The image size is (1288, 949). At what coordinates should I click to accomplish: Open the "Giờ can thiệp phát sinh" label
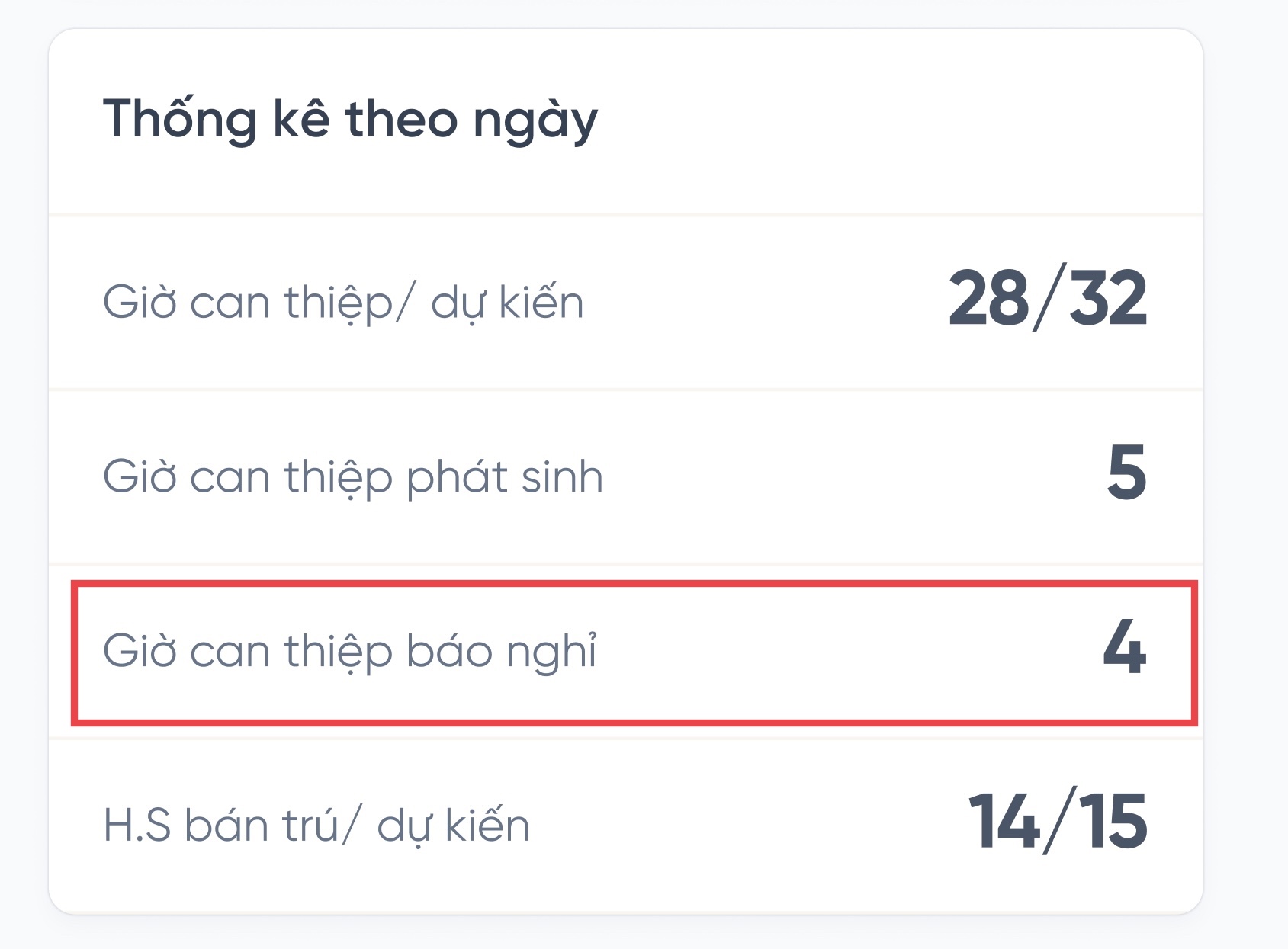click(352, 477)
